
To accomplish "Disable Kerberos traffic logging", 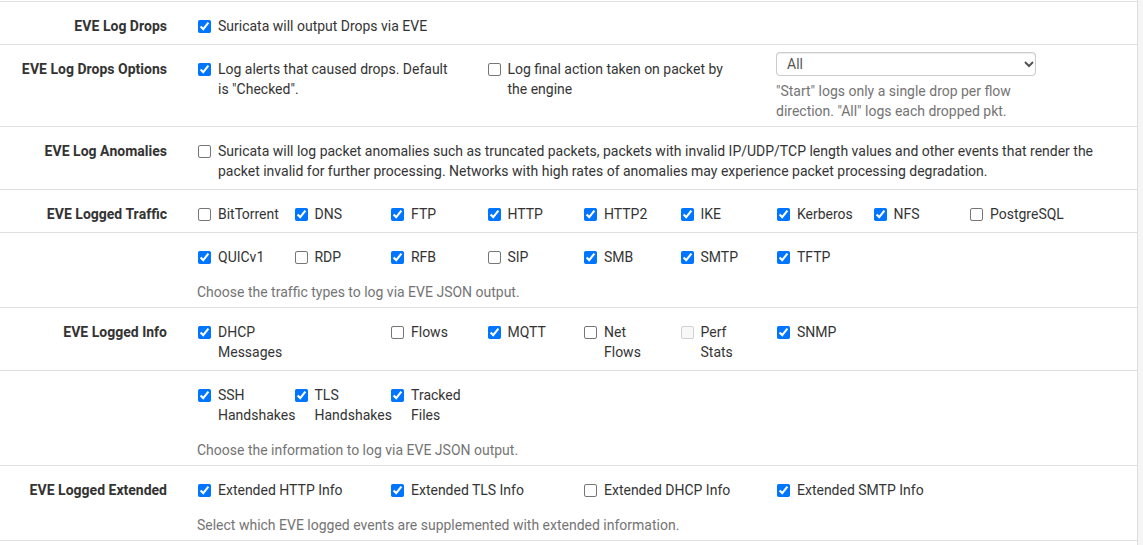I will click(x=784, y=214).
